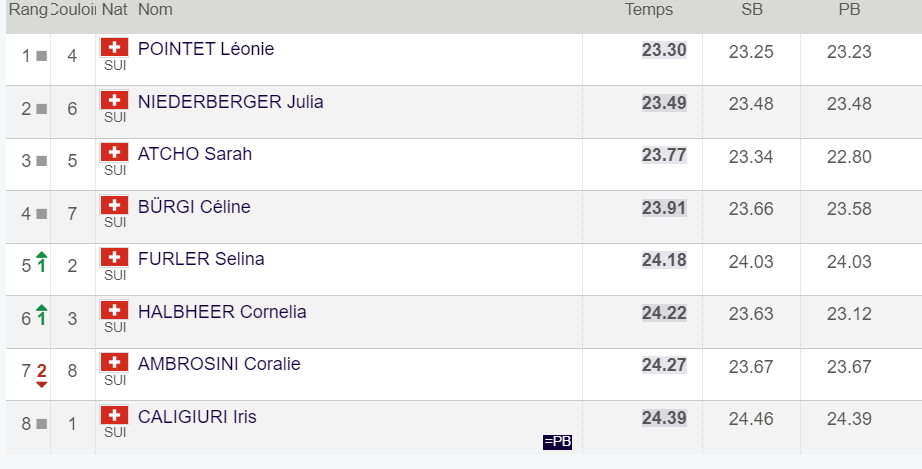Click the green up arrow for HALBHEER Cornelia
The width and height of the screenshot is (922, 469).
(x=41, y=315)
